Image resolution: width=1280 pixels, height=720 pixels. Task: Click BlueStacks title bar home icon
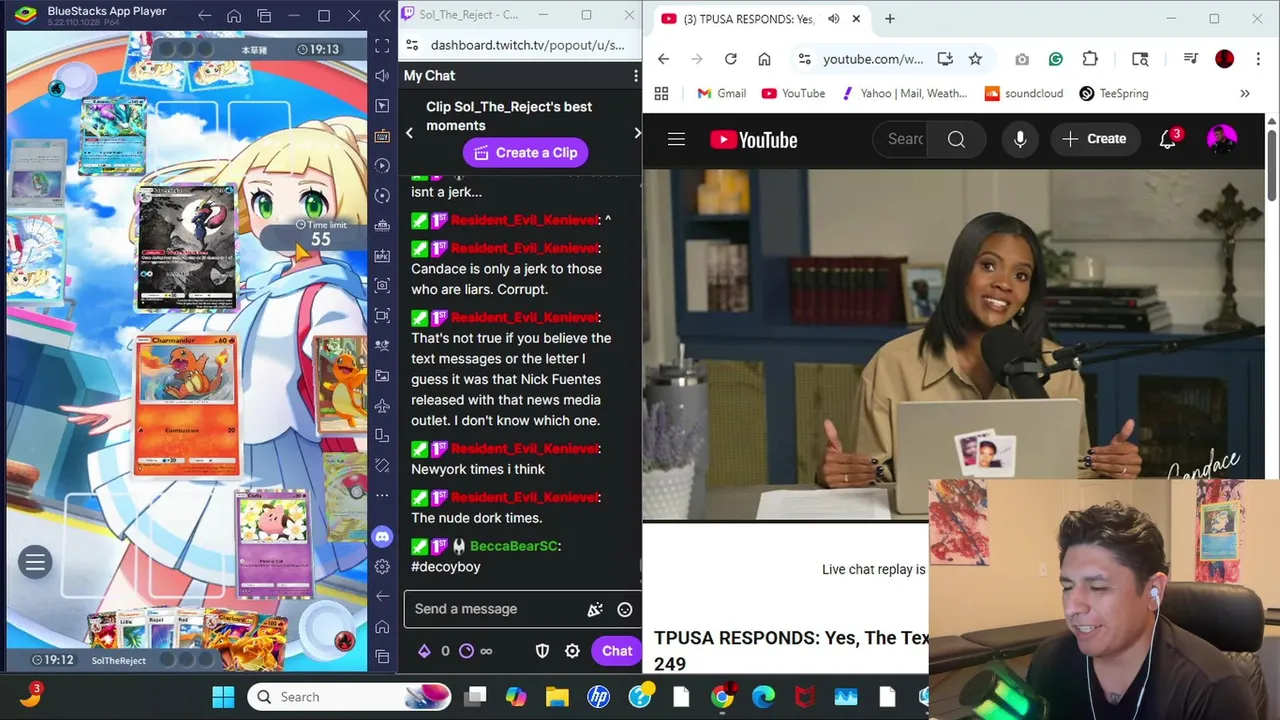pos(234,16)
